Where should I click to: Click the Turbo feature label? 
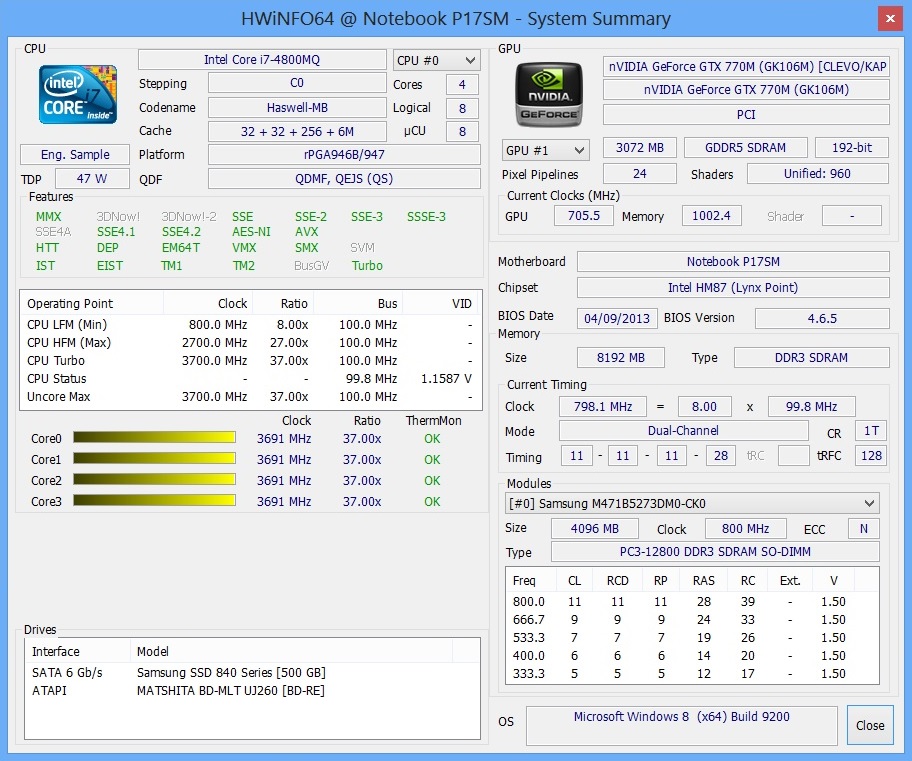coord(367,266)
